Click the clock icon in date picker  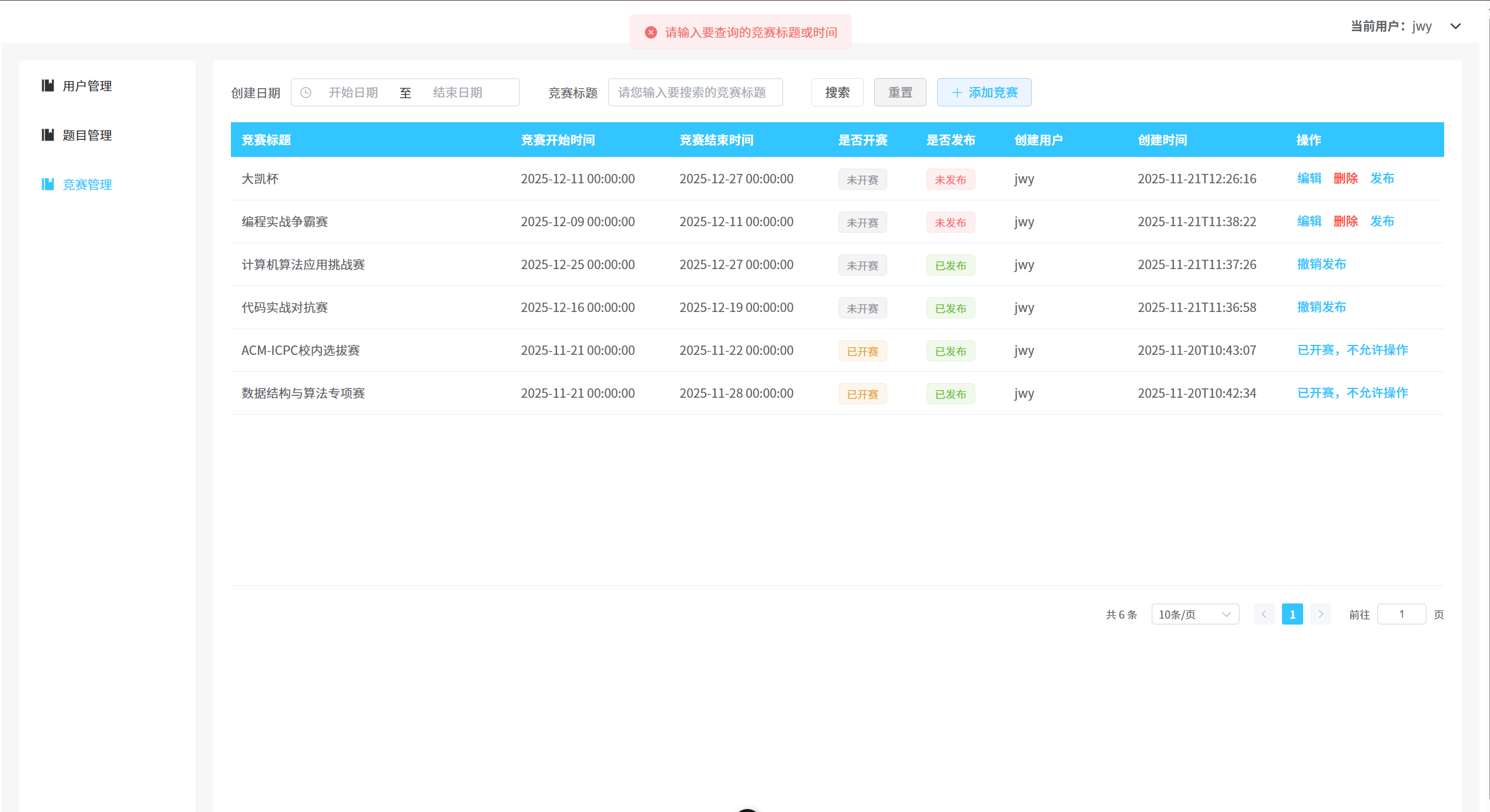coord(306,93)
